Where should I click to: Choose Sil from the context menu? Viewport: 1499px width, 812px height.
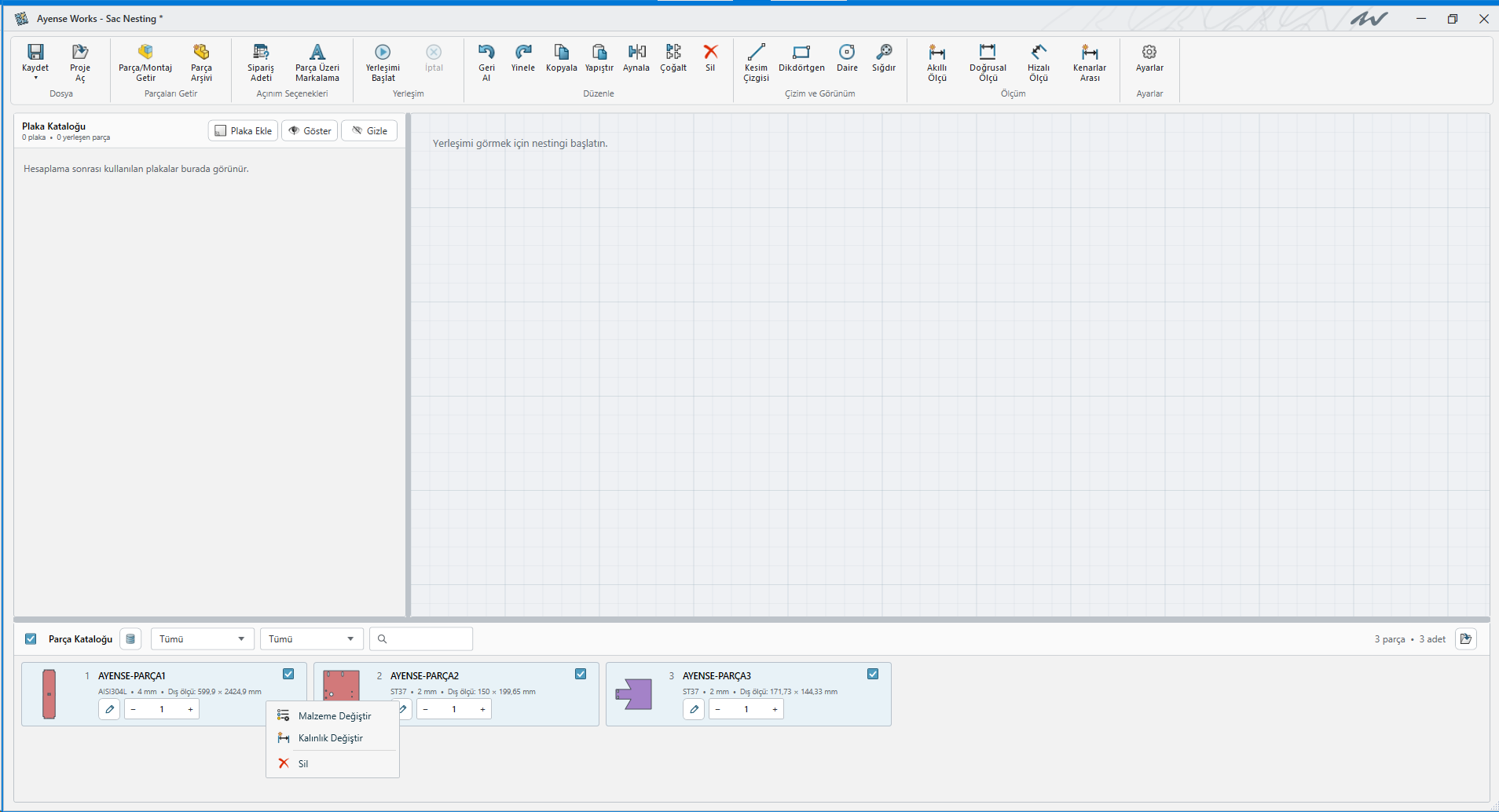click(333, 763)
